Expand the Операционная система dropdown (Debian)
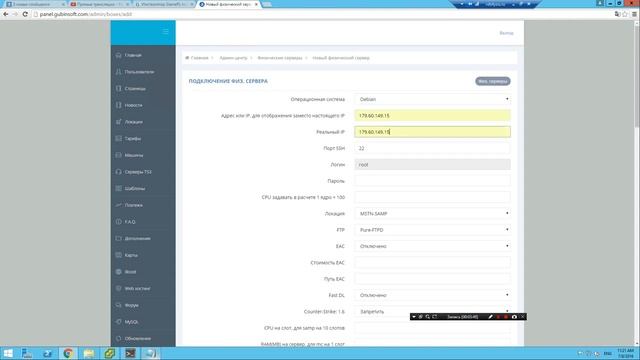This screenshot has height=360, width=640. (432, 99)
